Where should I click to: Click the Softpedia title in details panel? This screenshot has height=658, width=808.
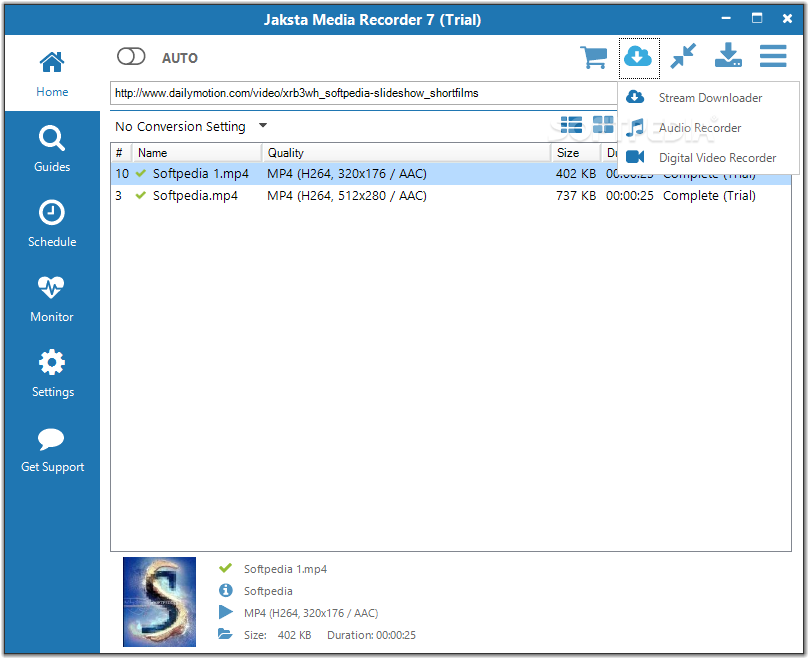point(268,591)
